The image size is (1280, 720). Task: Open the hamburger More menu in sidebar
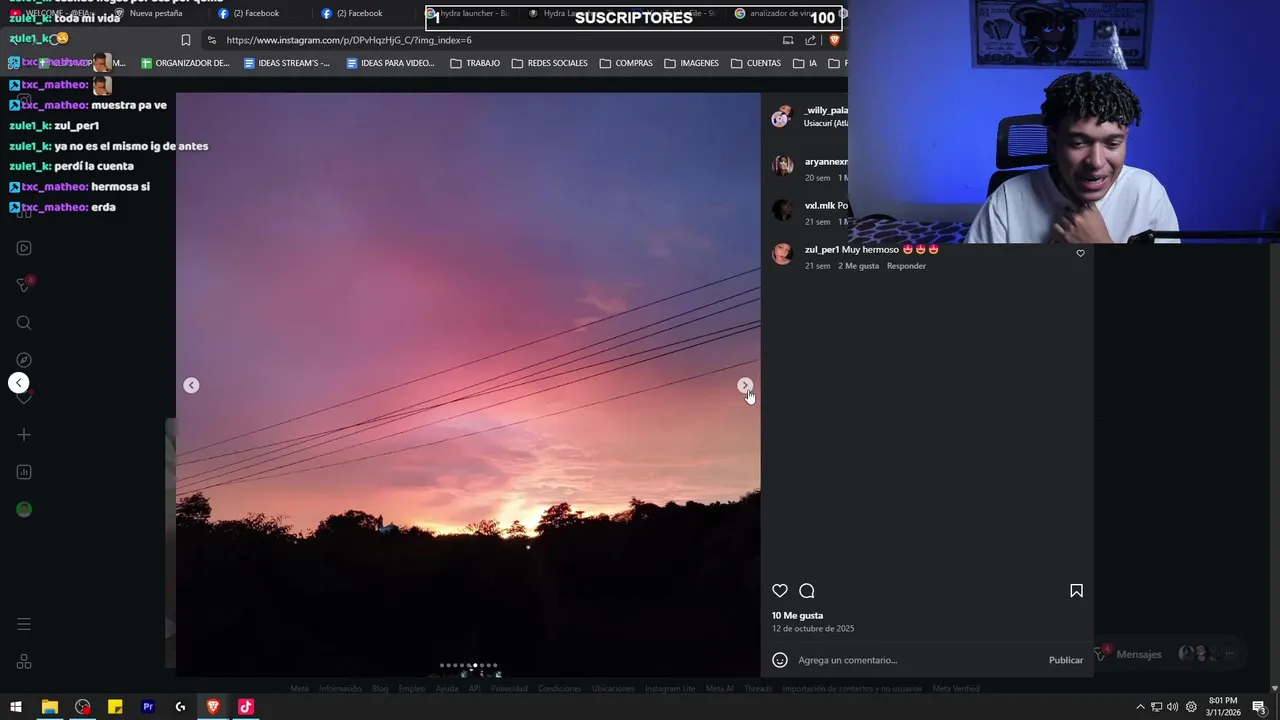(x=24, y=625)
